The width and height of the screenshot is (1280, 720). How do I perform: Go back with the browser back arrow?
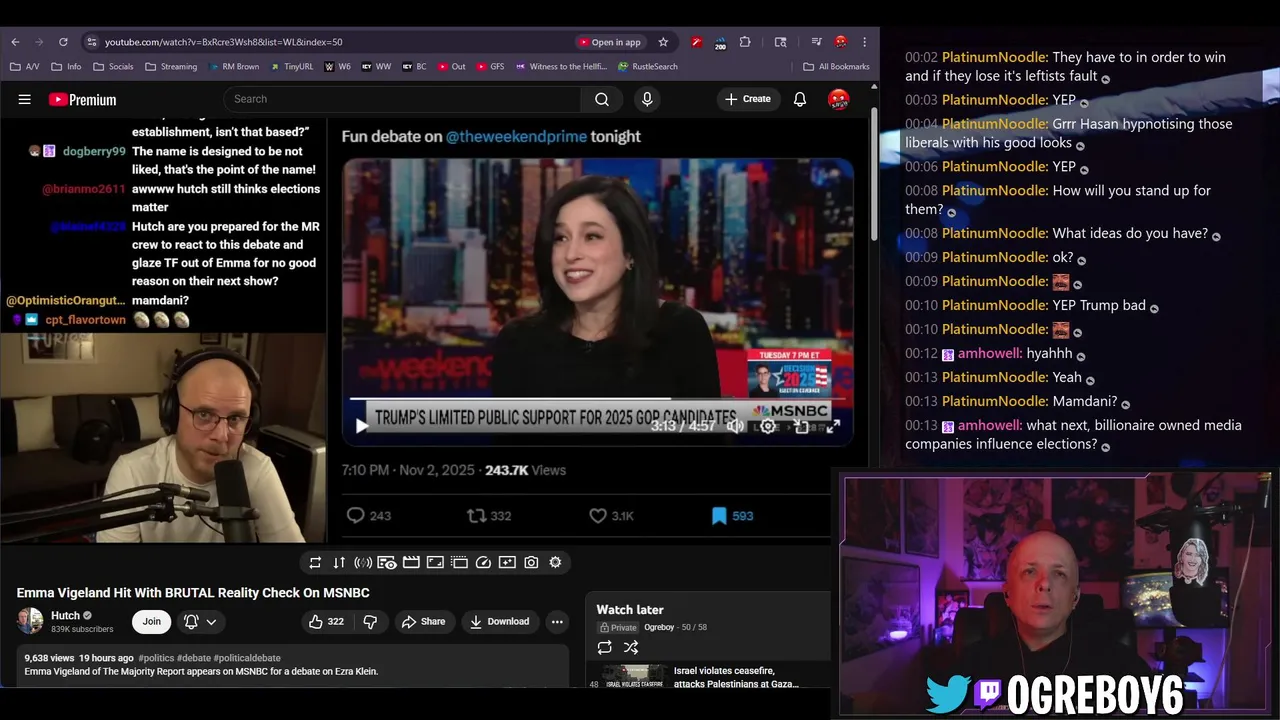tap(15, 42)
